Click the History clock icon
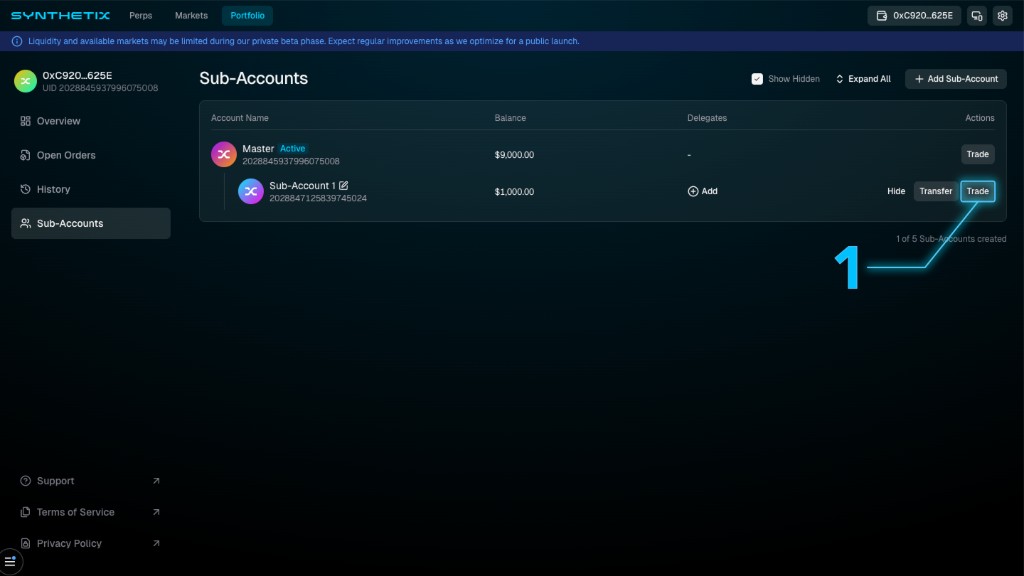Screen dimensions: 1024x576 (x=25, y=189)
